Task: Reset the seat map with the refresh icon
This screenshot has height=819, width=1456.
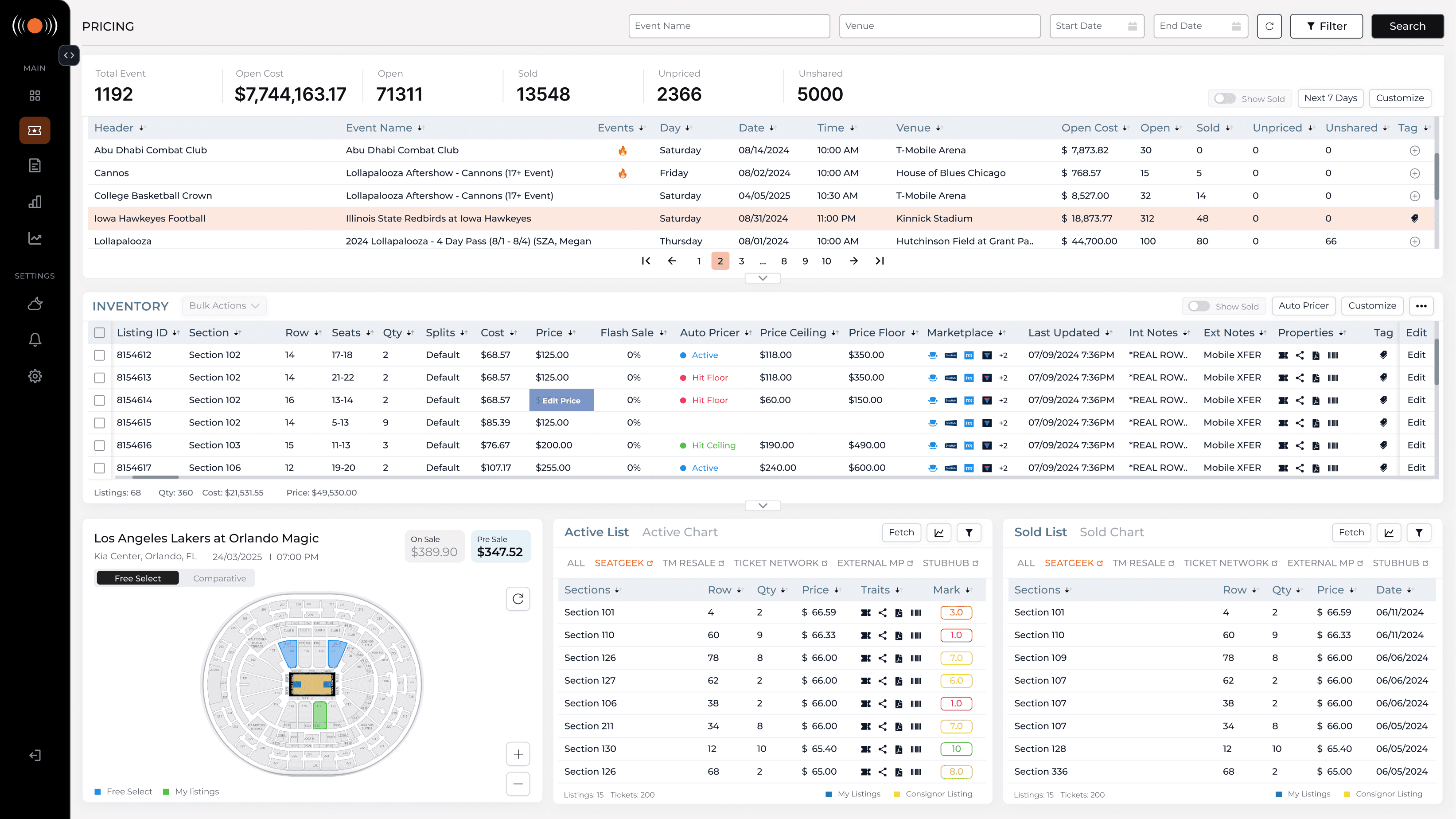Action: pos(518,599)
